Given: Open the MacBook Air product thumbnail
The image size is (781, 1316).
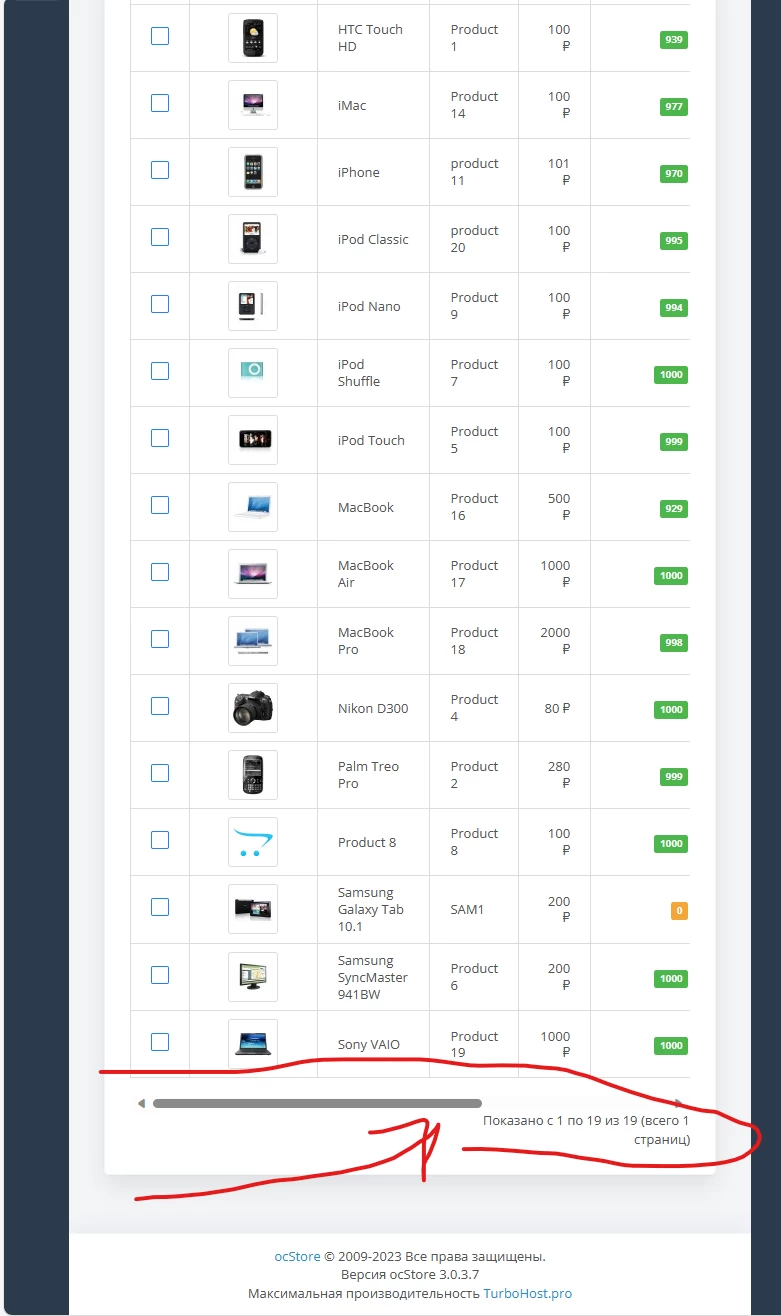Looking at the screenshot, I should tap(253, 574).
